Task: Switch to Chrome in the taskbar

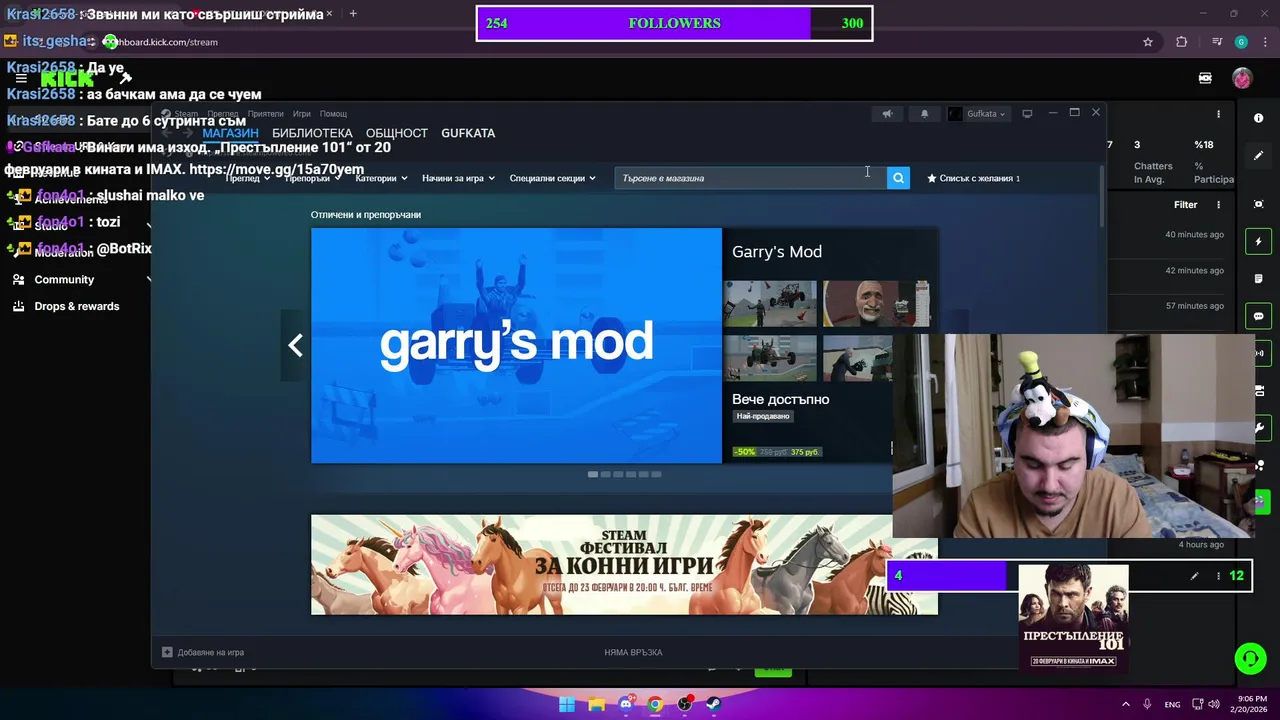Action: tap(655, 704)
